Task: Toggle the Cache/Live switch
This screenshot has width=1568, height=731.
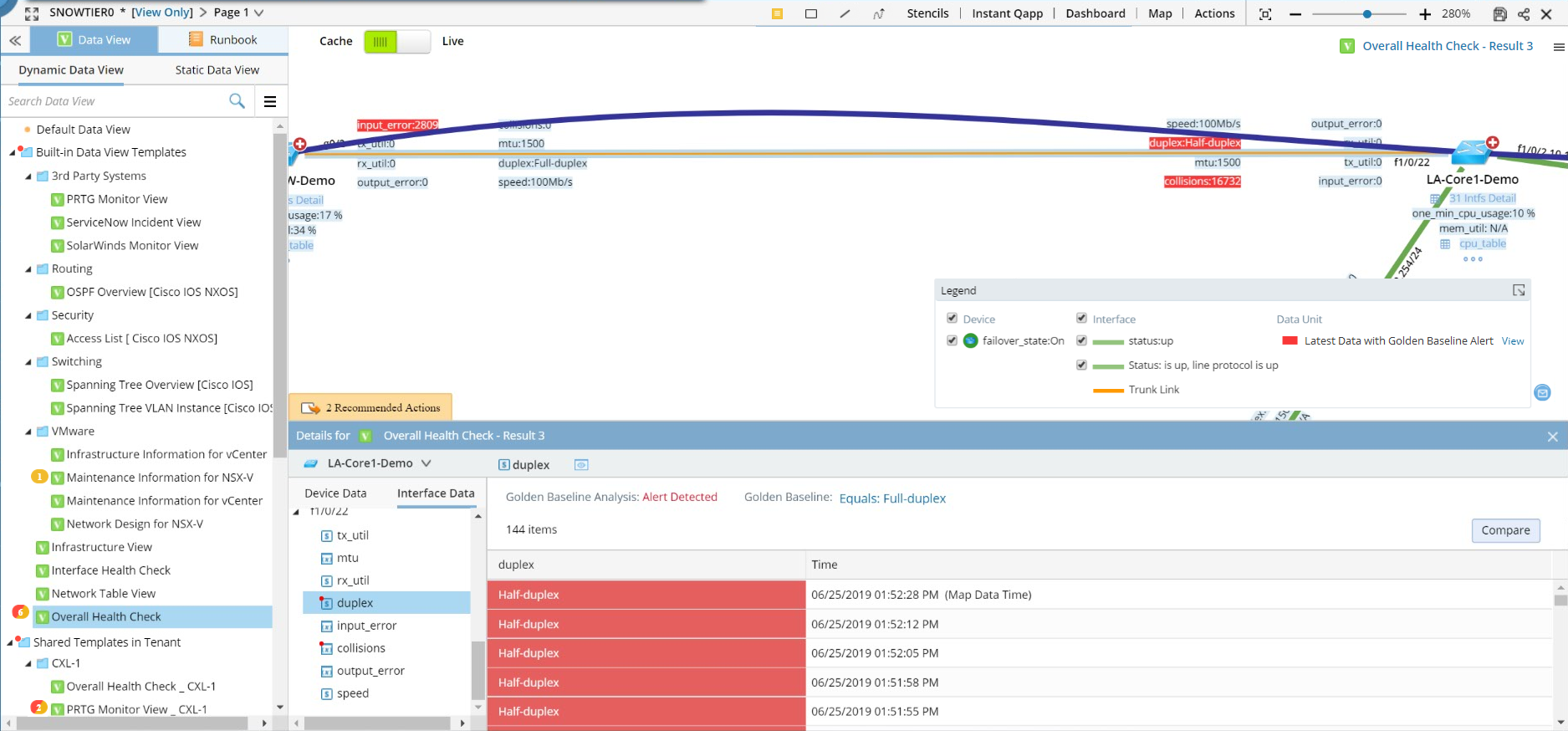Action: tap(396, 42)
